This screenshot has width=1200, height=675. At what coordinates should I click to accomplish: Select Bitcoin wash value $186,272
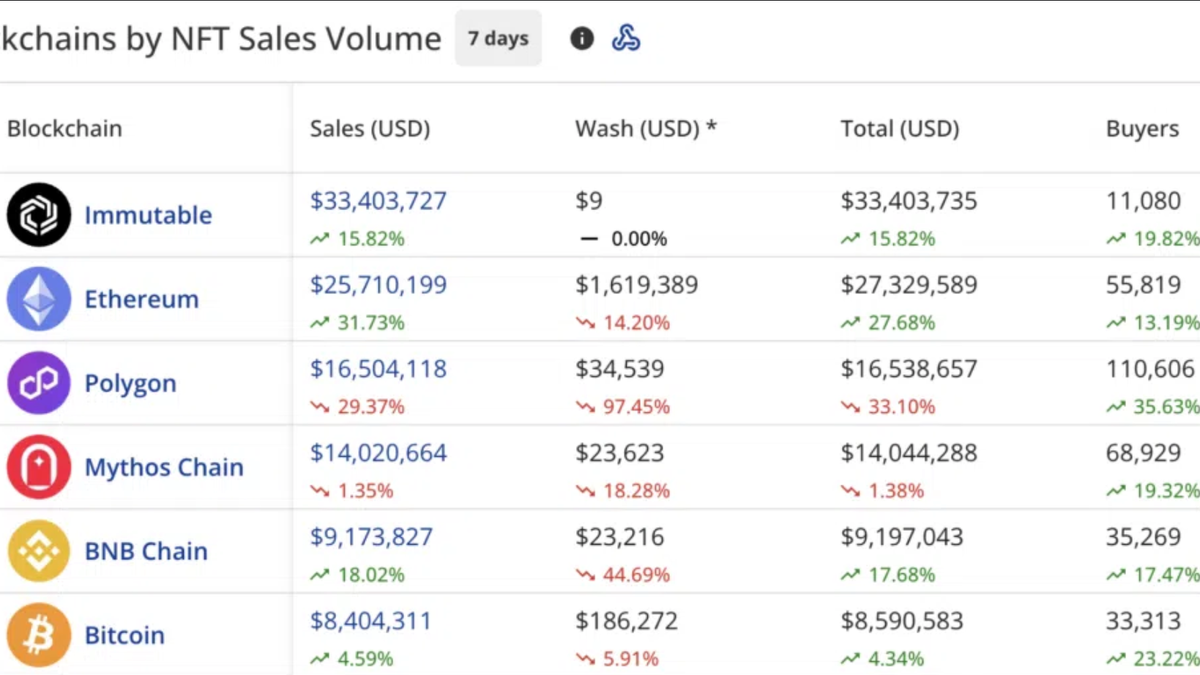tap(626, 621)
